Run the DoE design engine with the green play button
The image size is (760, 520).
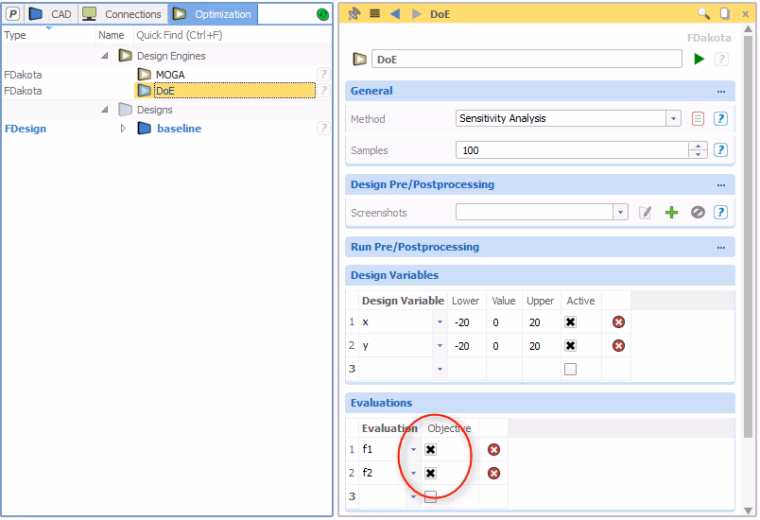(698, 59)
